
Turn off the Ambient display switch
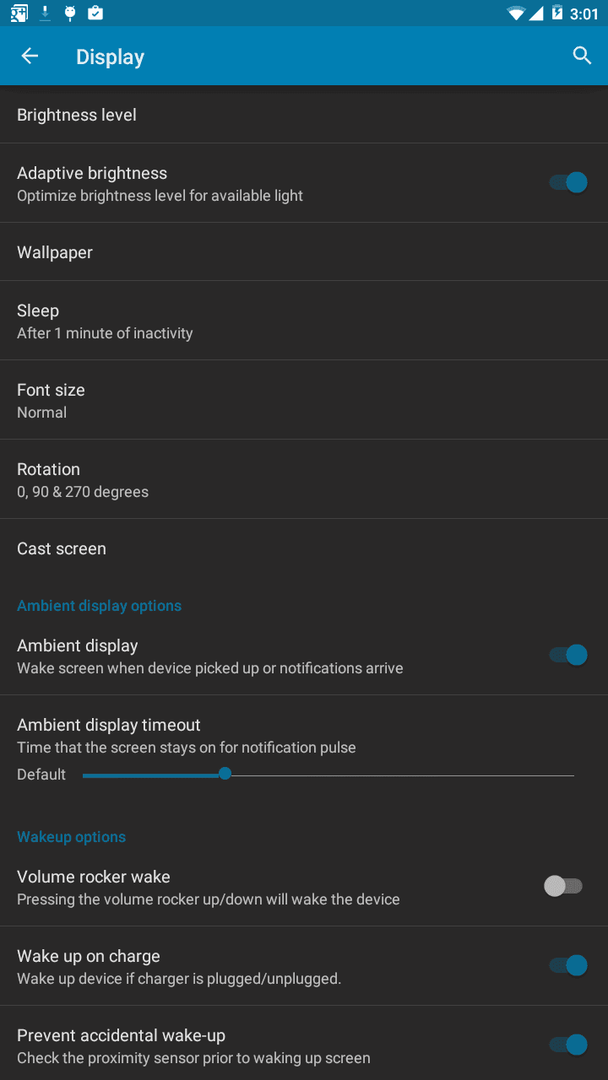point(568,655)
